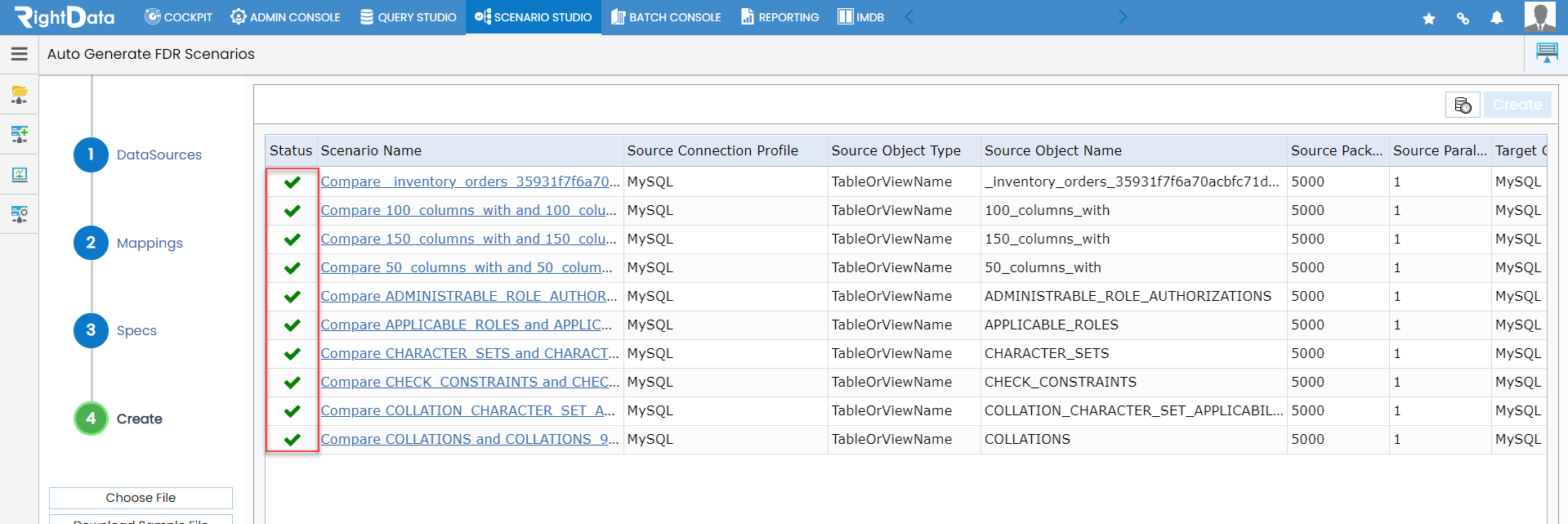Switch to Query Studio tab
This screenshot has width=1568, height=524.
point(408,17)
